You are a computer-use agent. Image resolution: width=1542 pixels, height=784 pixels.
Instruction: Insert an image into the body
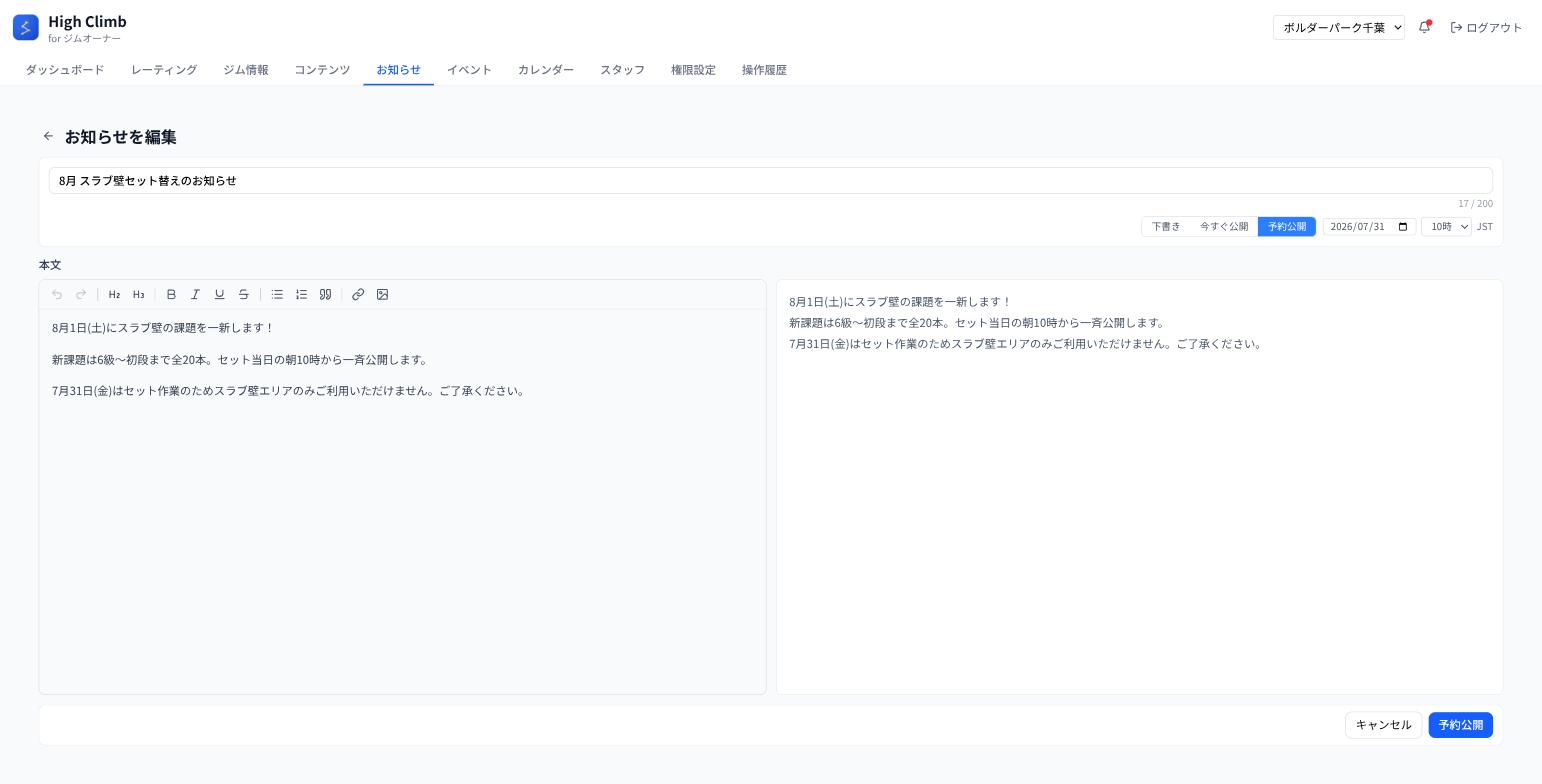pos(382,294)
